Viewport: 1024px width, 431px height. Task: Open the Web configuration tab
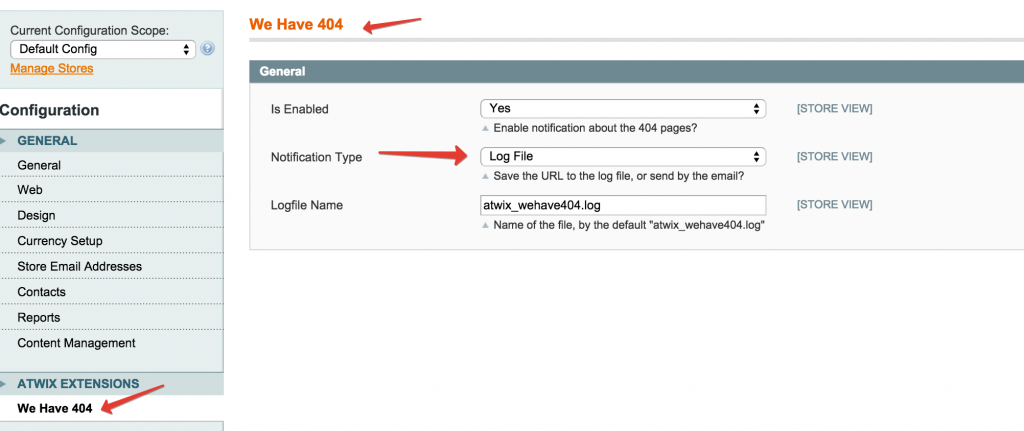pyautogui.click(x=112, y=190)
